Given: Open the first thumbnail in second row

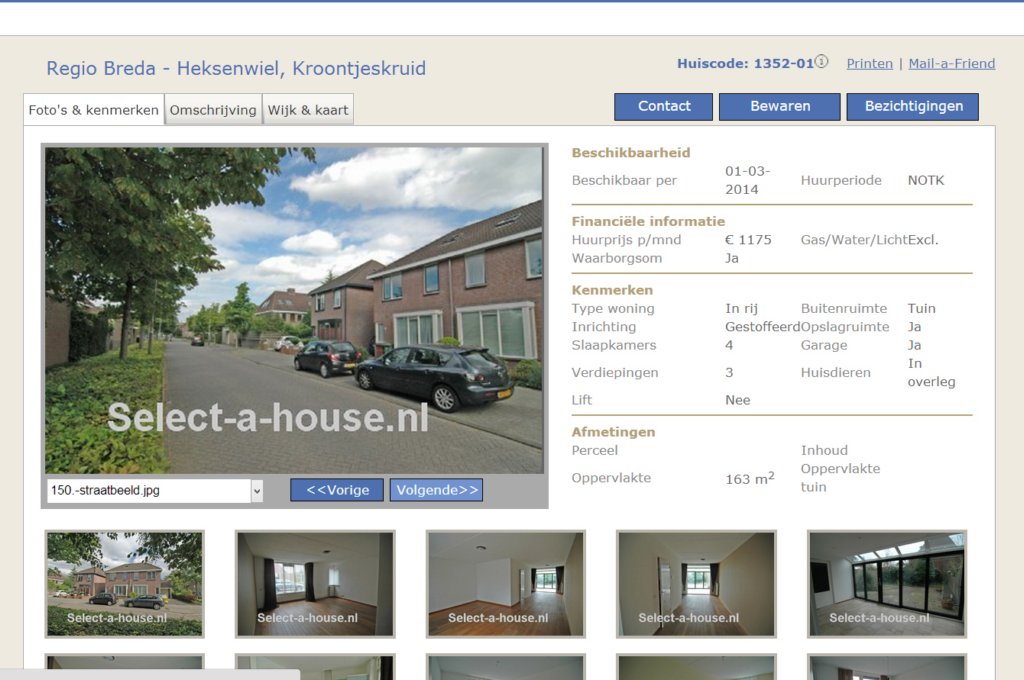Looking at the screenshot, I should (x=124, y=667).
